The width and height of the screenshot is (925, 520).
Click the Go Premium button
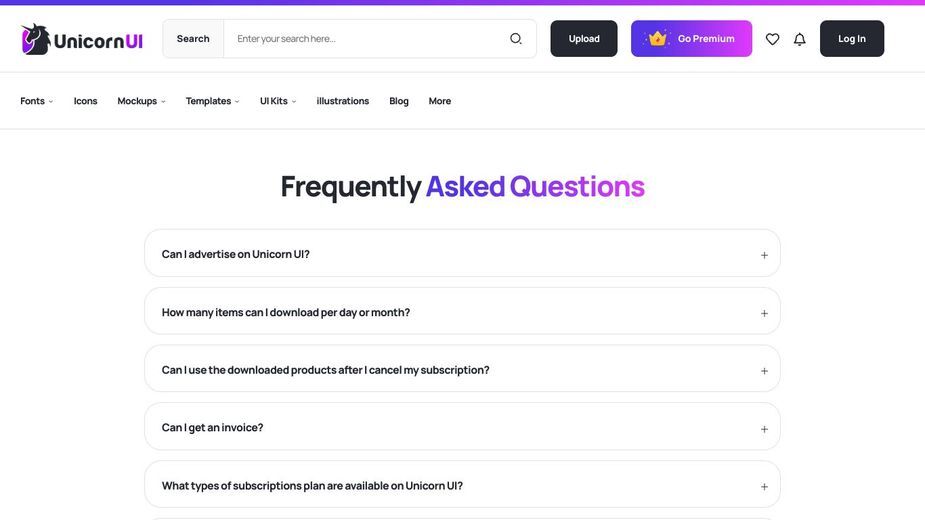(691, 38)
